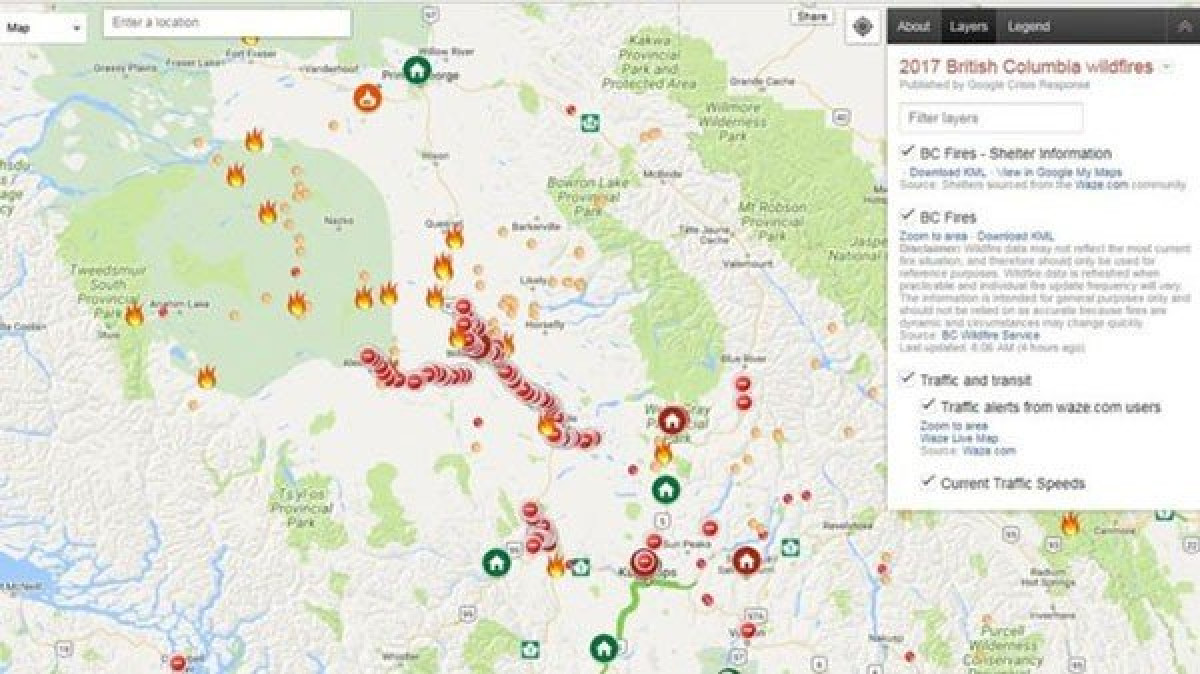Click the green shelter house icon at bottom of map
Viewport: 1200px width, 674px height.
pyautogui.click(x=603, y=648)
